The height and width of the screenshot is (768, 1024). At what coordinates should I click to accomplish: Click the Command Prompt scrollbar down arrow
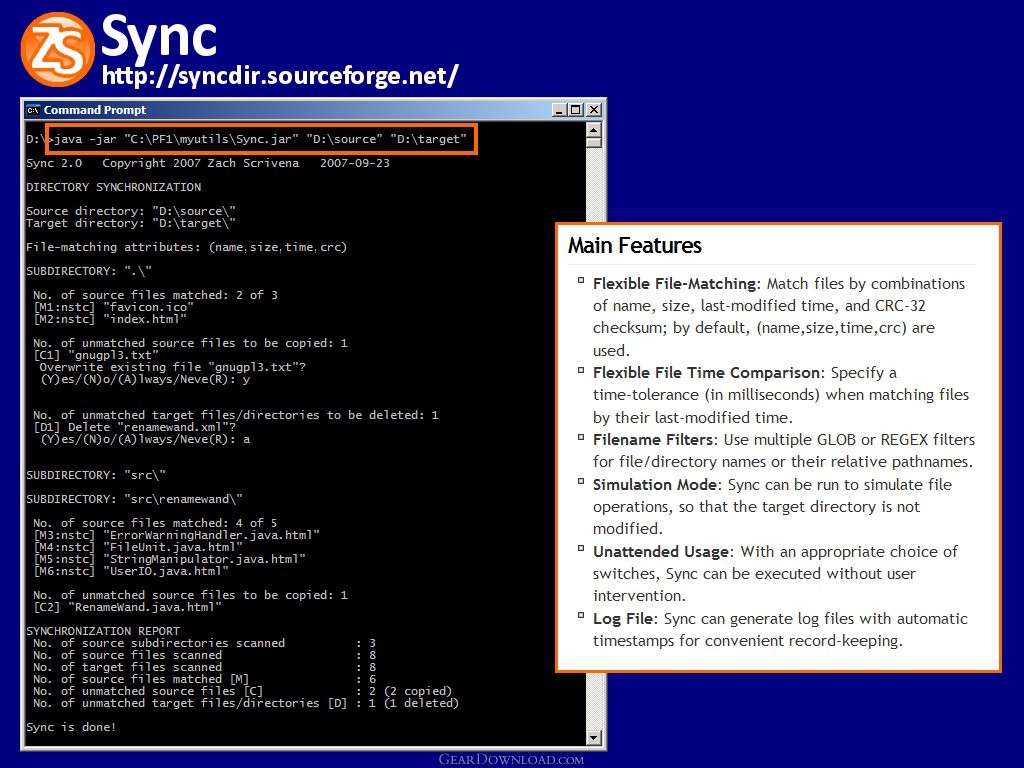coord(593,738)
